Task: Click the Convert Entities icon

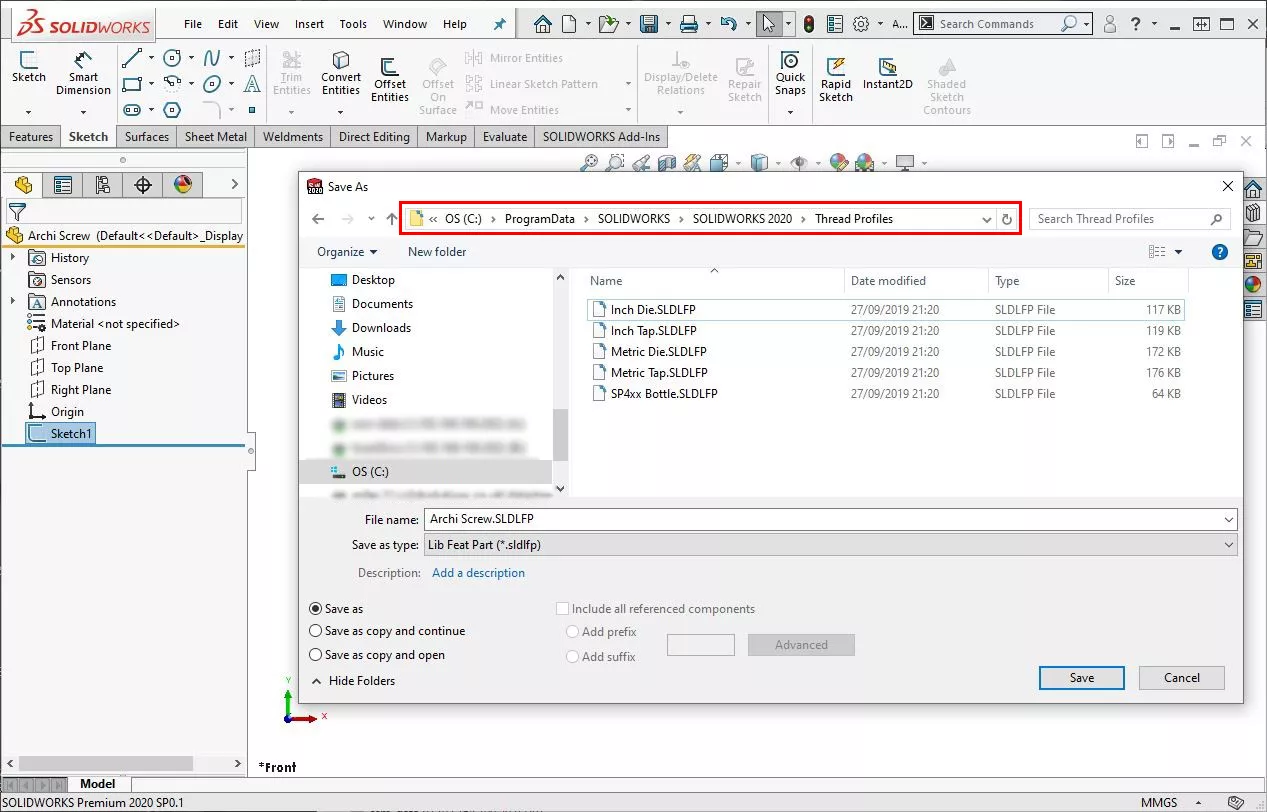Action: point(341,74)
